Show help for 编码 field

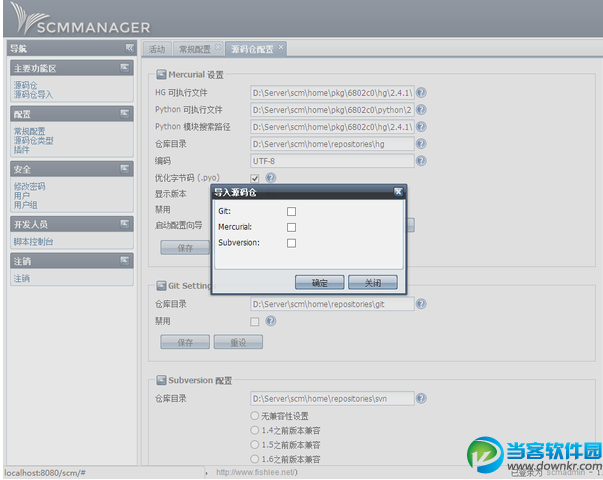click(421, 160)
